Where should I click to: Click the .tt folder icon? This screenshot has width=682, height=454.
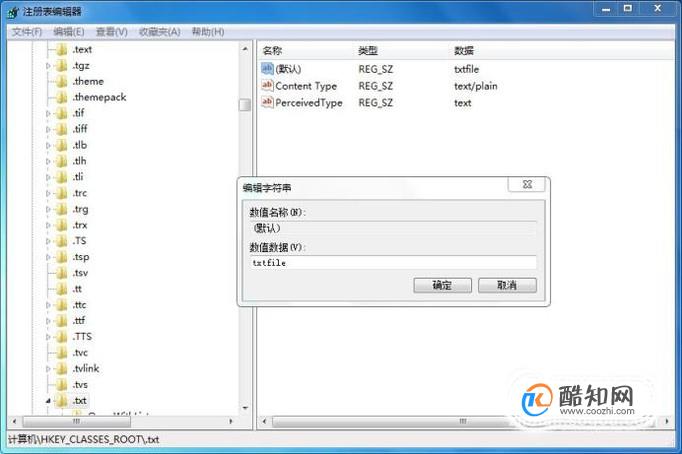(x=62, y=289)
